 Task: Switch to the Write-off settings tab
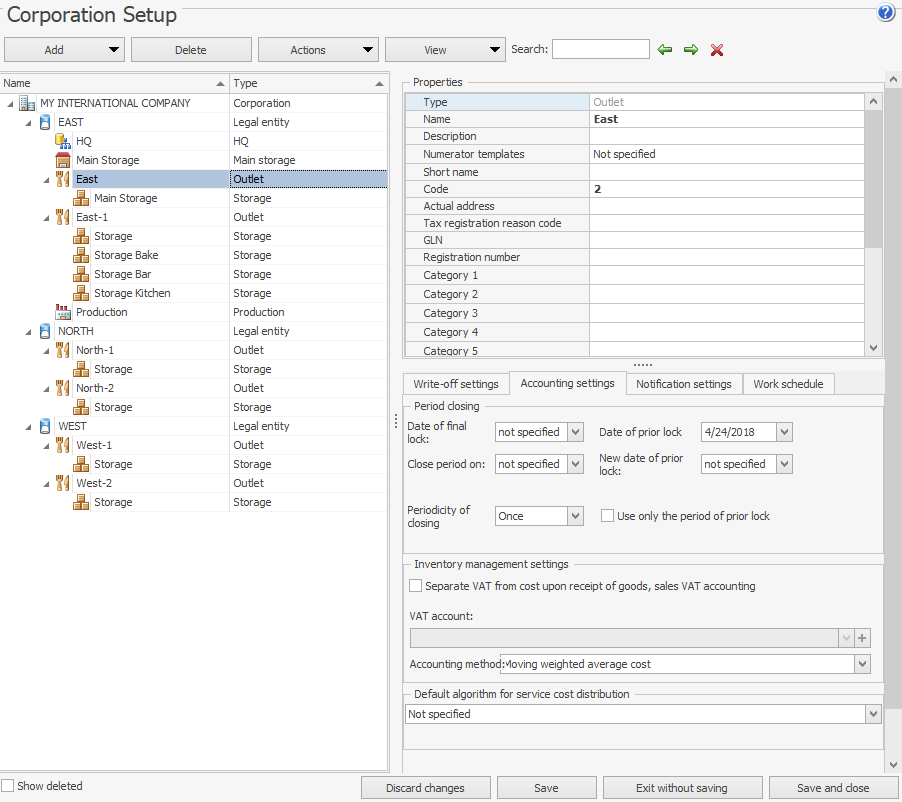pos(456,384)
